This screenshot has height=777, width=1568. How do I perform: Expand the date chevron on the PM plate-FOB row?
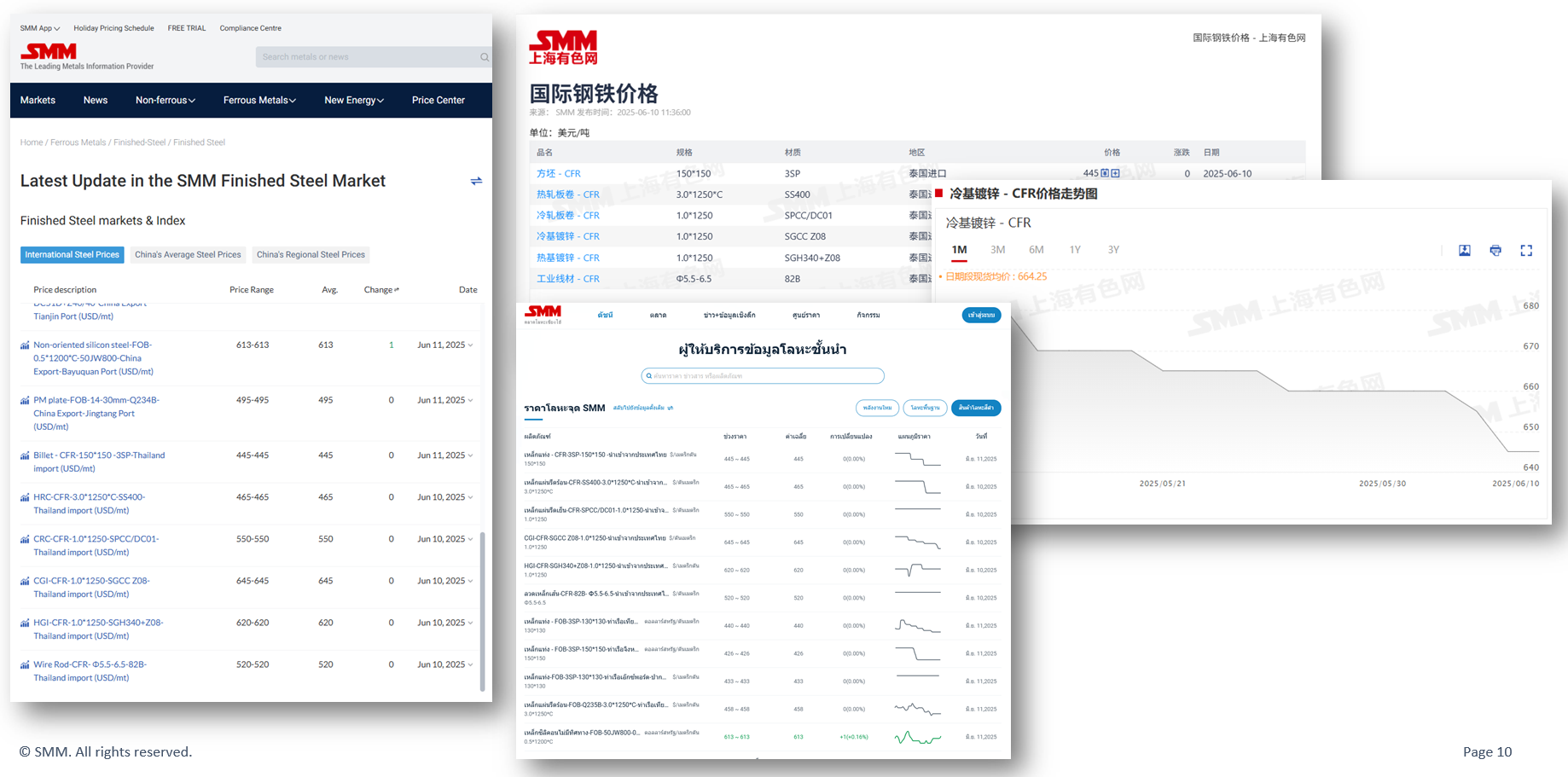(470, 400)
